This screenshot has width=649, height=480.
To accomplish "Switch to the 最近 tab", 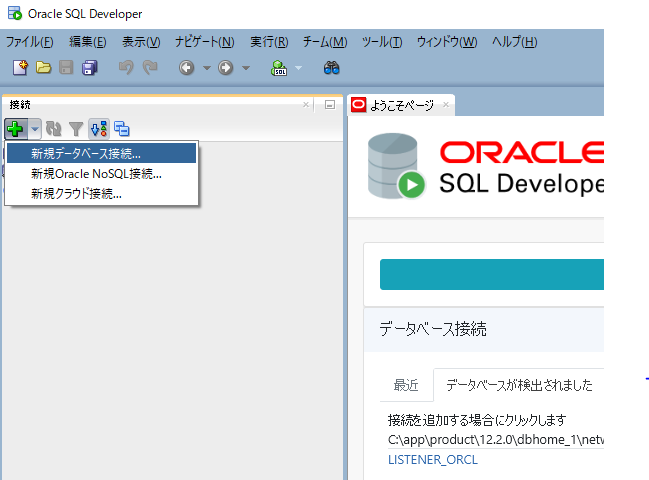I will point(406,385).
